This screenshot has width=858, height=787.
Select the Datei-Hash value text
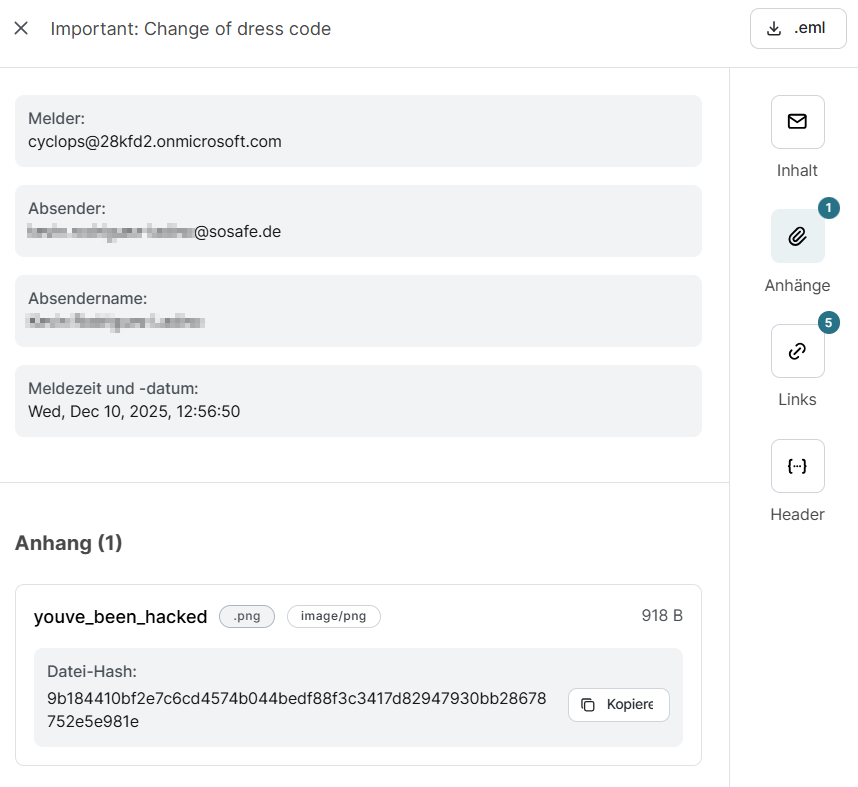click(296, 709)
